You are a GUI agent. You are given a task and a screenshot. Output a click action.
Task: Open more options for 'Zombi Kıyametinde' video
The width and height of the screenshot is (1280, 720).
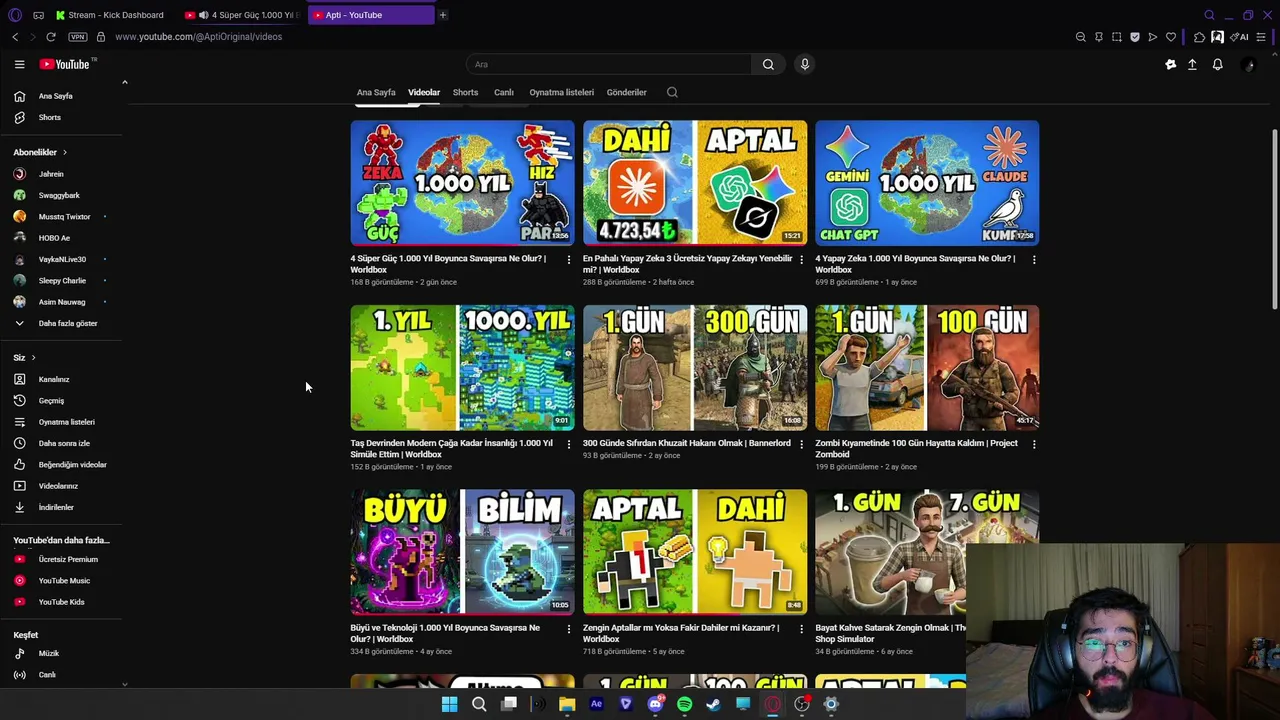click(x=1033, y=444)
